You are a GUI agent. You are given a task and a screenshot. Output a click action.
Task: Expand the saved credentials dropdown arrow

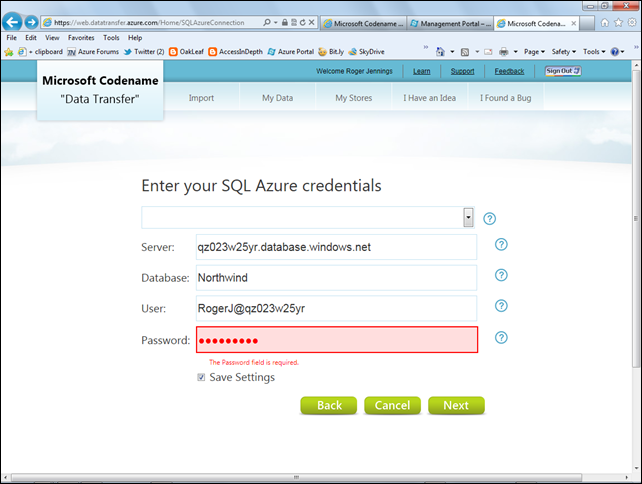(467, 217)
